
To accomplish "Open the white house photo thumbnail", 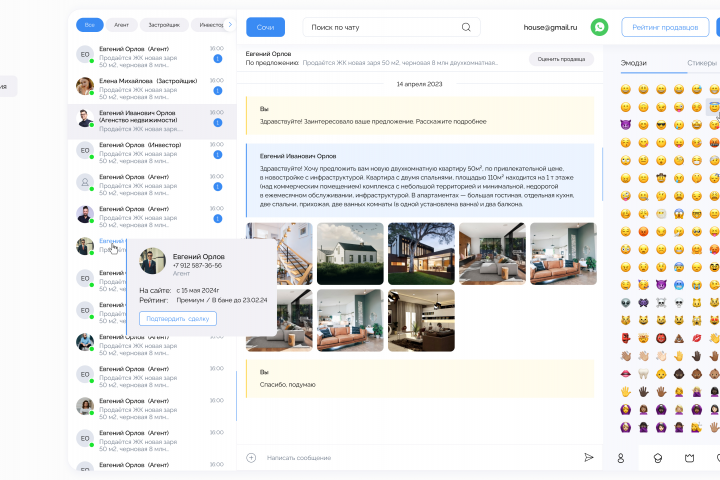I will [x=350, y=254].
